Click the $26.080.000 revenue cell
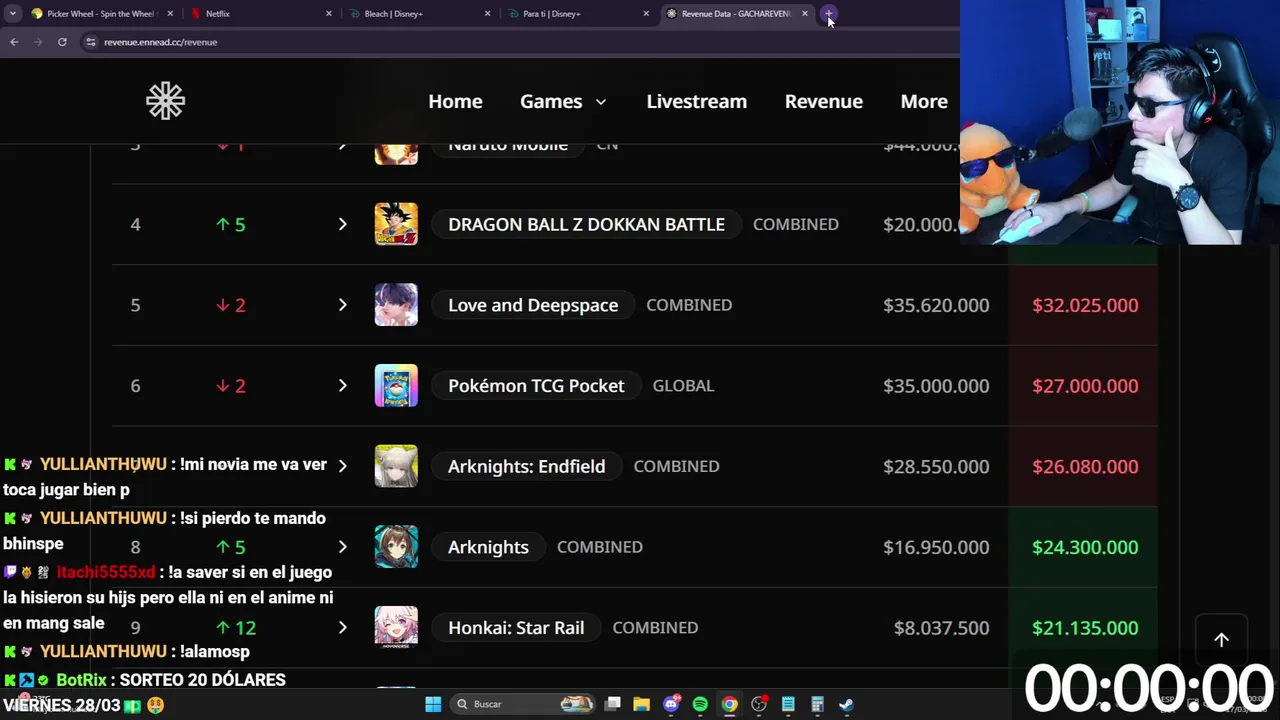Screen dimensions: 1280x720 click(1084, 466)
